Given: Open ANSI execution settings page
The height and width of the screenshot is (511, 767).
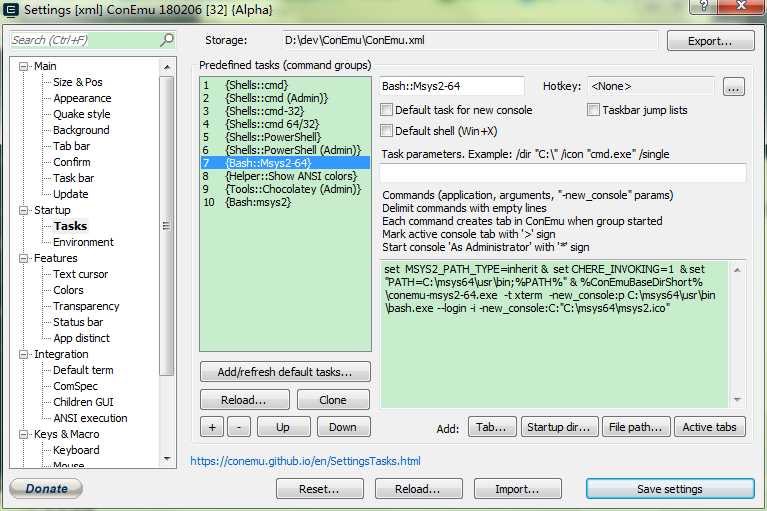Looking at the screenshot, I should coord(90,418).
